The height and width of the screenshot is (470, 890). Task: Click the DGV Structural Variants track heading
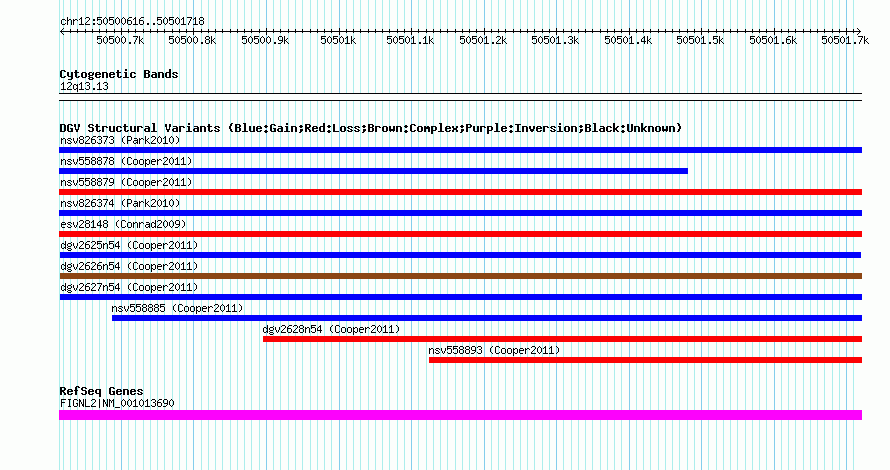pos(371,128)
